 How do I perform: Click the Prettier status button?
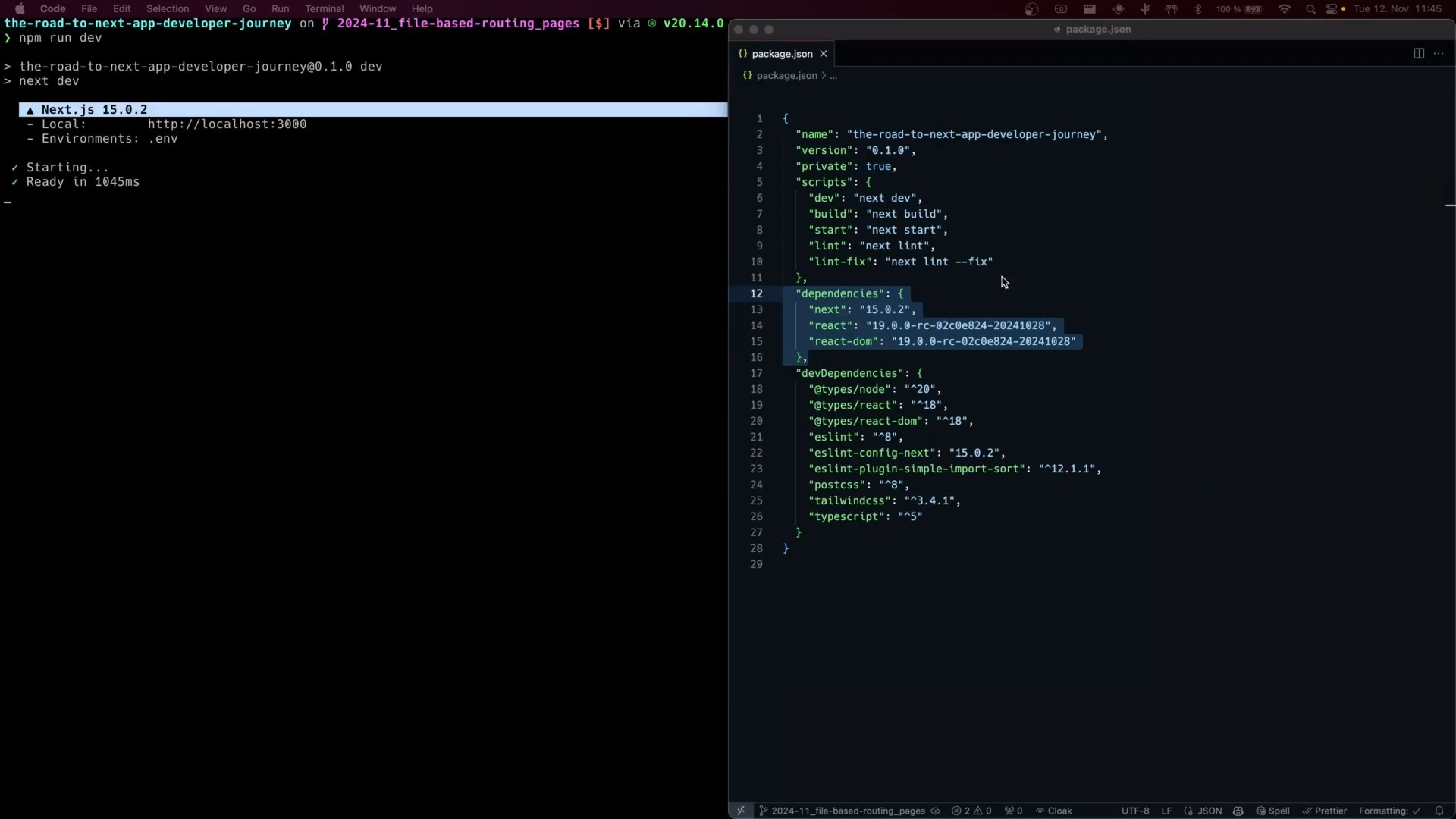[1324, 811]
